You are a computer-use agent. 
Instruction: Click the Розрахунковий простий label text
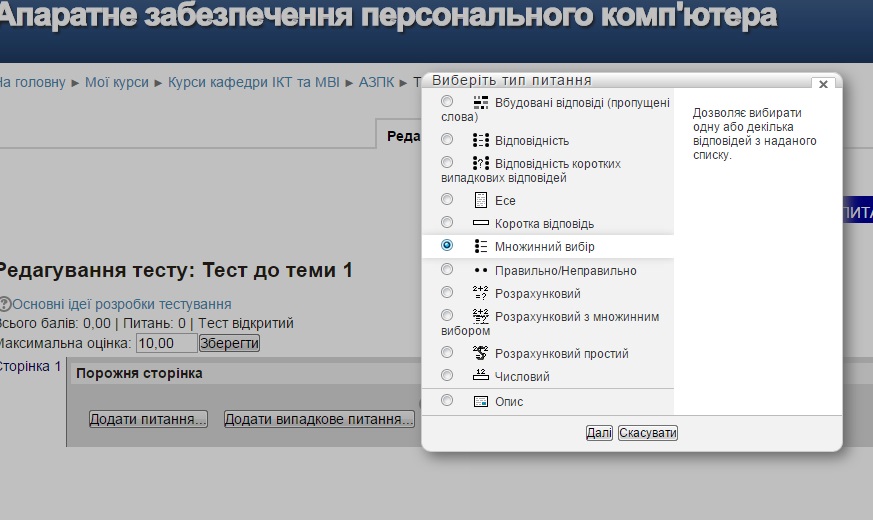pyautogui.click(x=562, y=354)
